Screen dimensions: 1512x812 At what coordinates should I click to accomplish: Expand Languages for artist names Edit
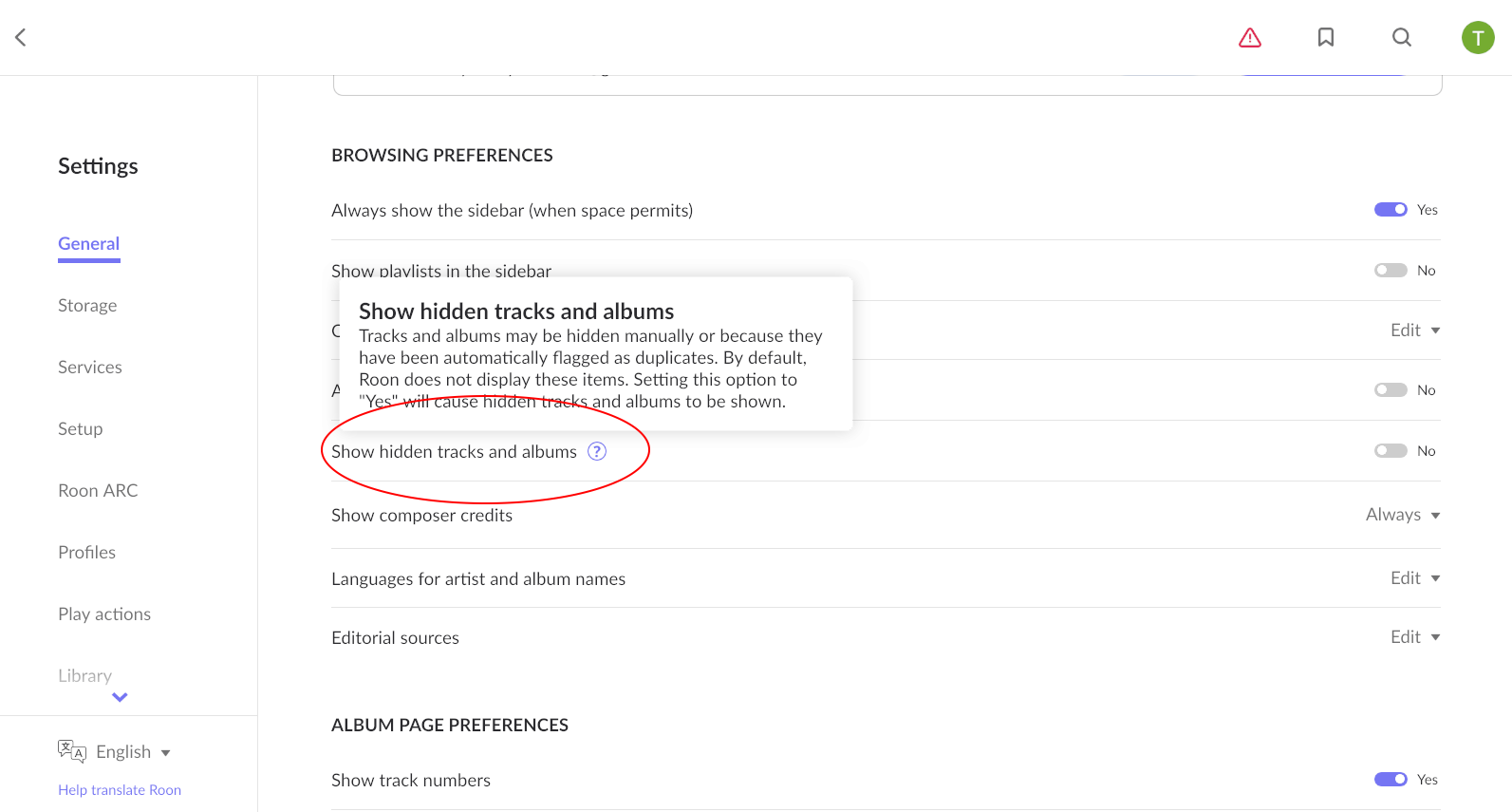(x=1414, y=578)
